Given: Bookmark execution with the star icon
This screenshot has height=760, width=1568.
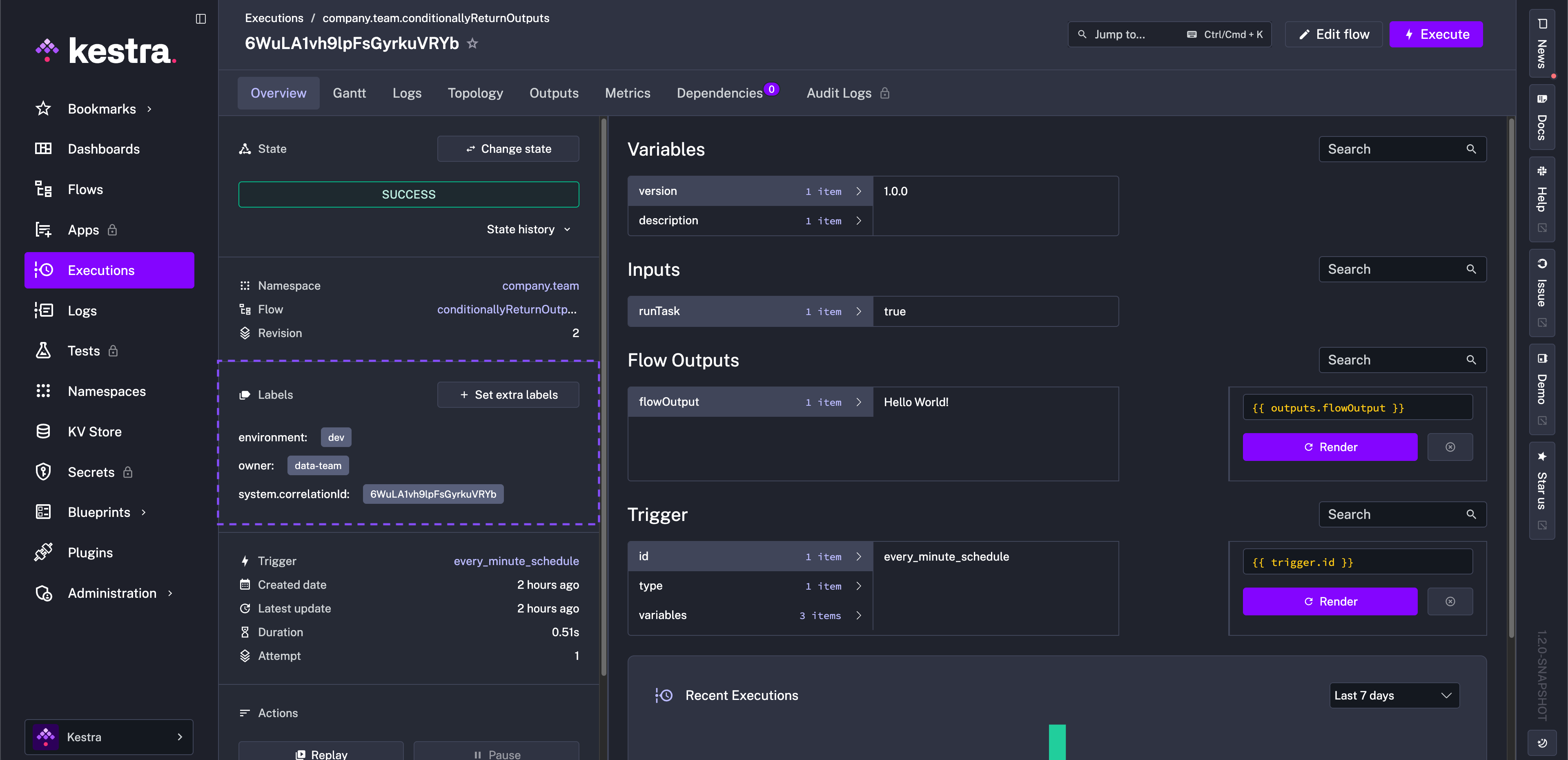Looking at the screenshot, I should (x=472, y=43).
